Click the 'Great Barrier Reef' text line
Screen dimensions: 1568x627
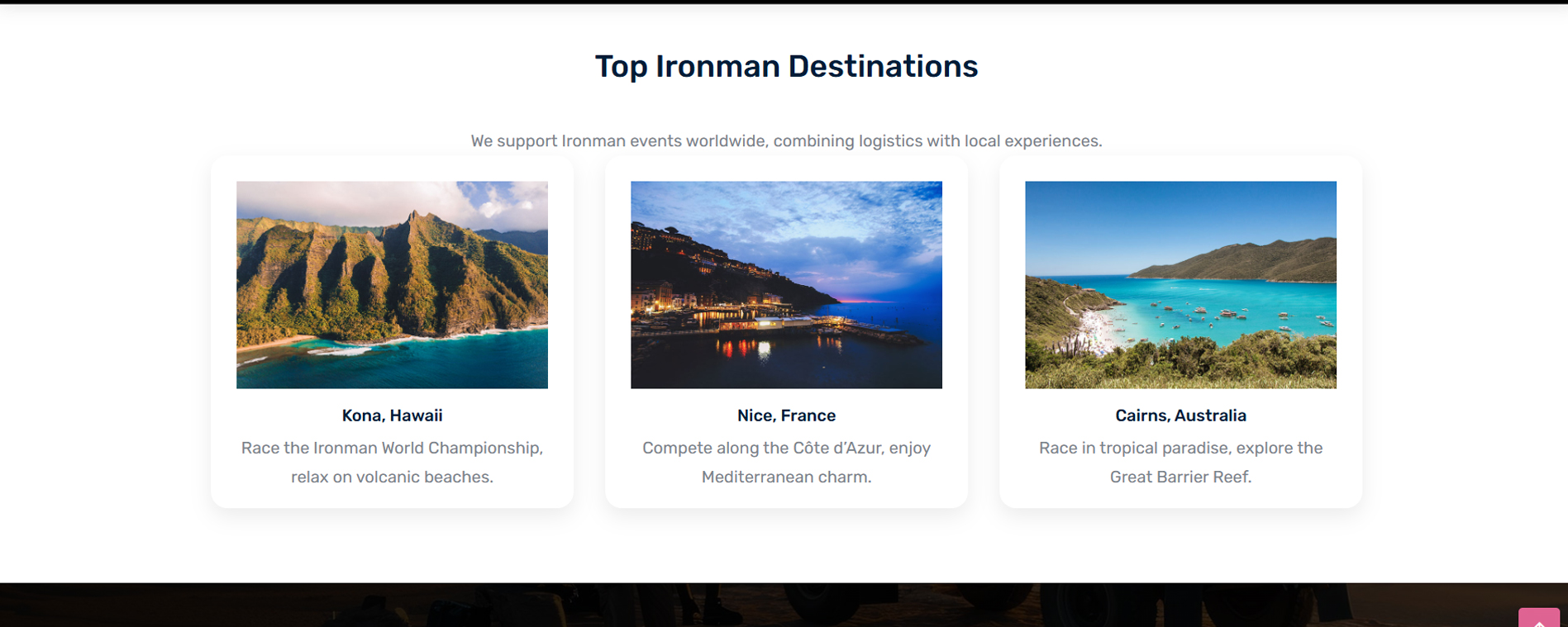coord(1180,477)
